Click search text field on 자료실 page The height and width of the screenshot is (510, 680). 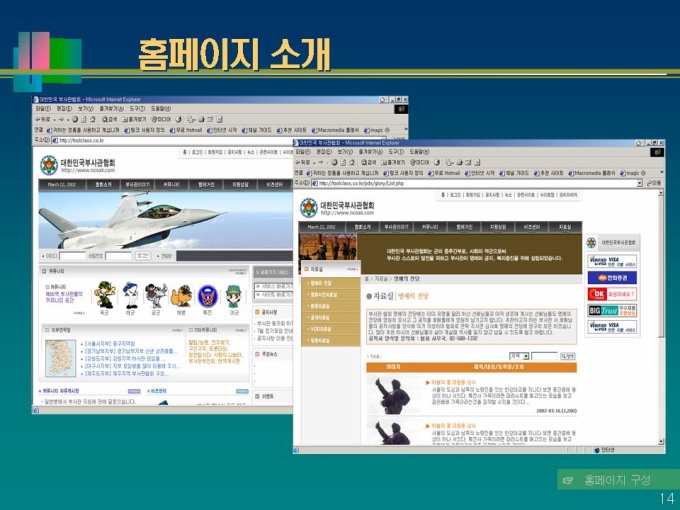click(544, 356)
